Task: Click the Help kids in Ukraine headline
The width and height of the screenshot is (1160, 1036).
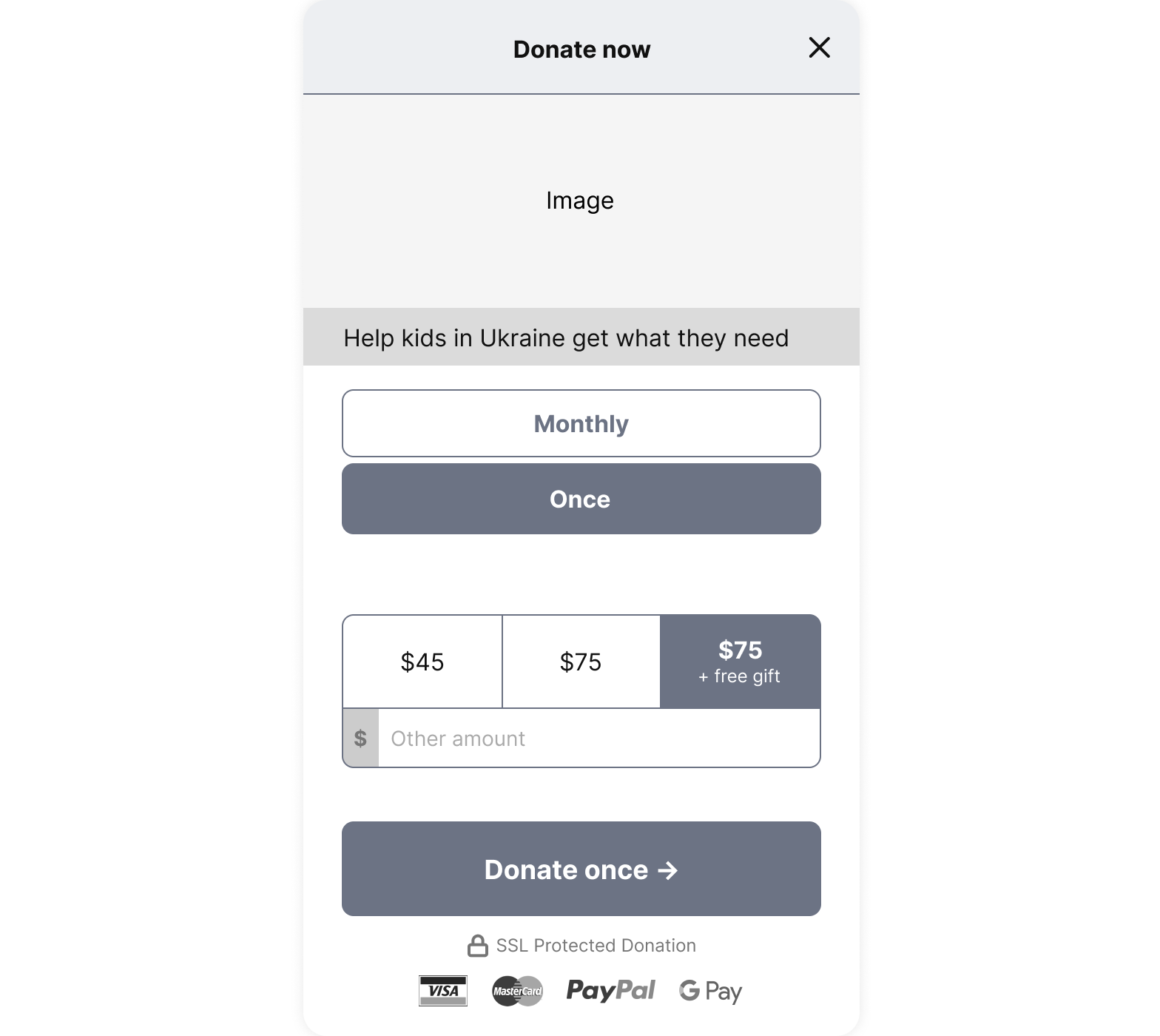Action: click(566, 338)
